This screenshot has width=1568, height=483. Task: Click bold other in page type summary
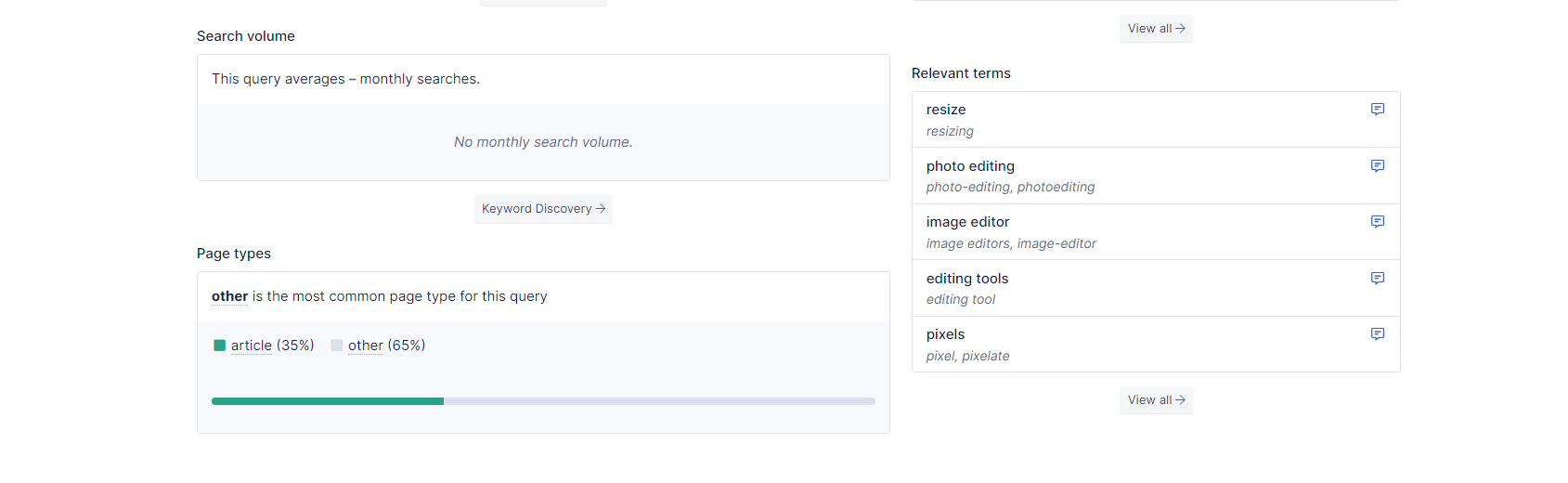click(x=229, y=296)
